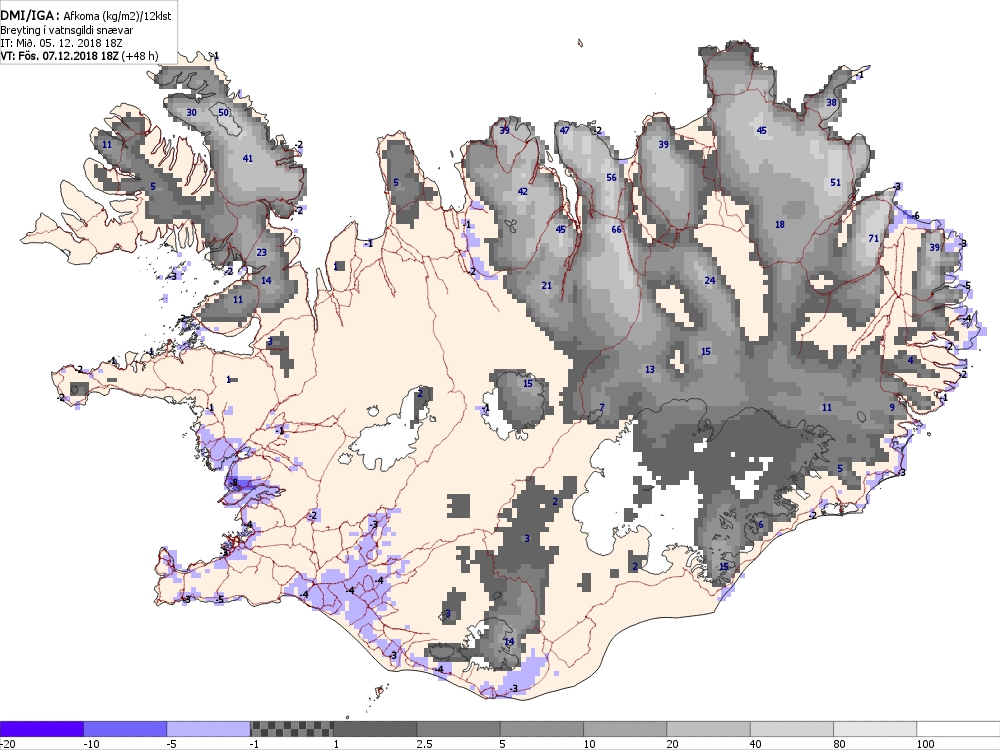Click the map value 50 in the Westfjords
Screen dimensions: 1000x750
point(223,112)
